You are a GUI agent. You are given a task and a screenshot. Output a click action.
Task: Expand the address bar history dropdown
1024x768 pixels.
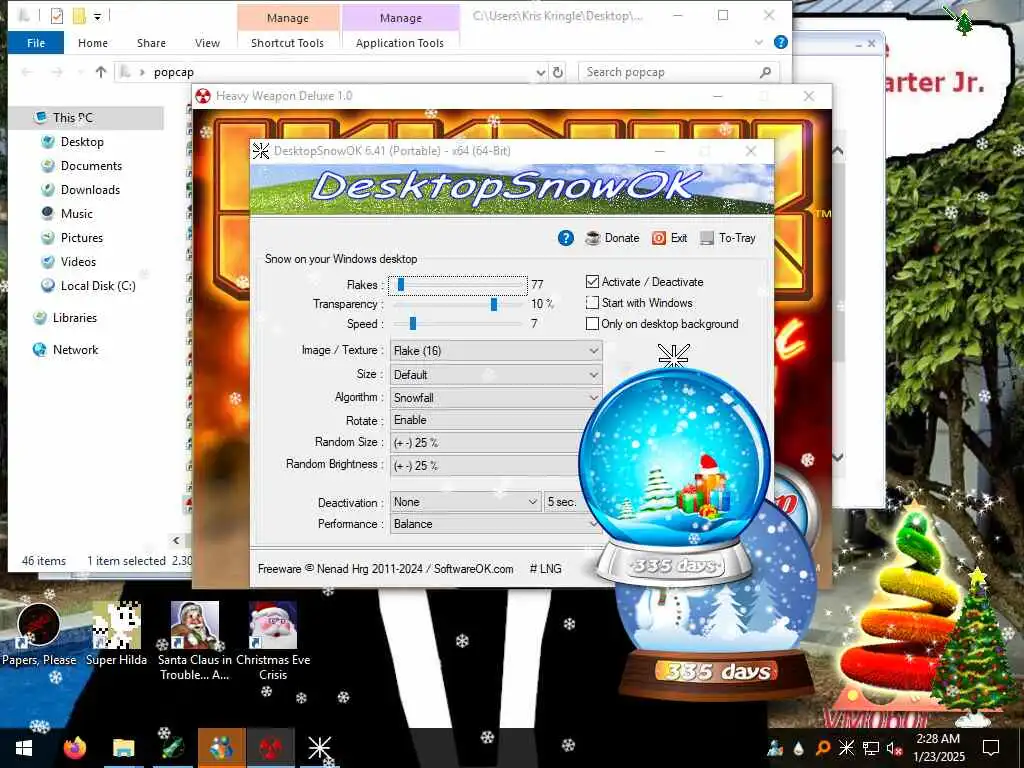click(x=541, y=72)
